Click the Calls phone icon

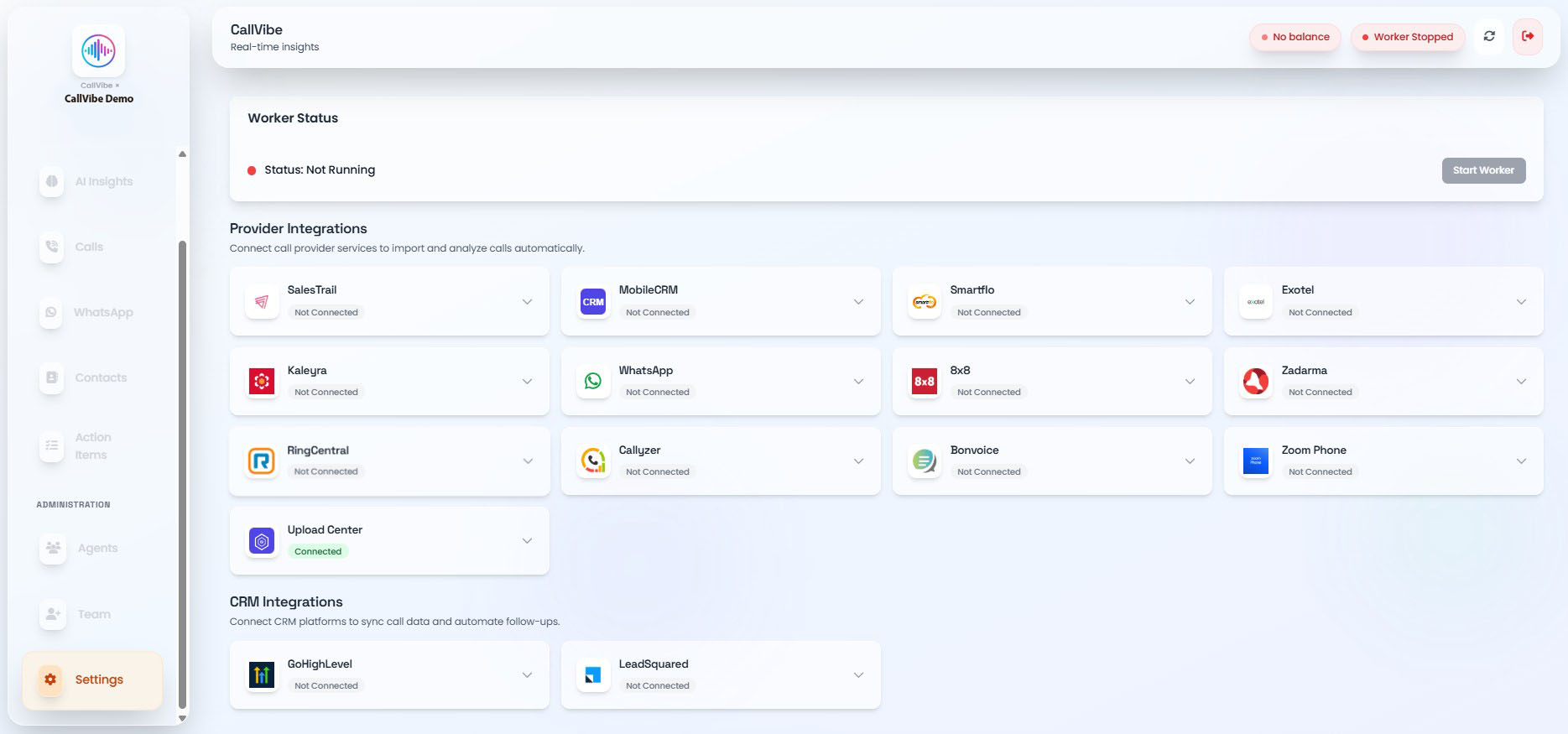(x=52, y=247)
